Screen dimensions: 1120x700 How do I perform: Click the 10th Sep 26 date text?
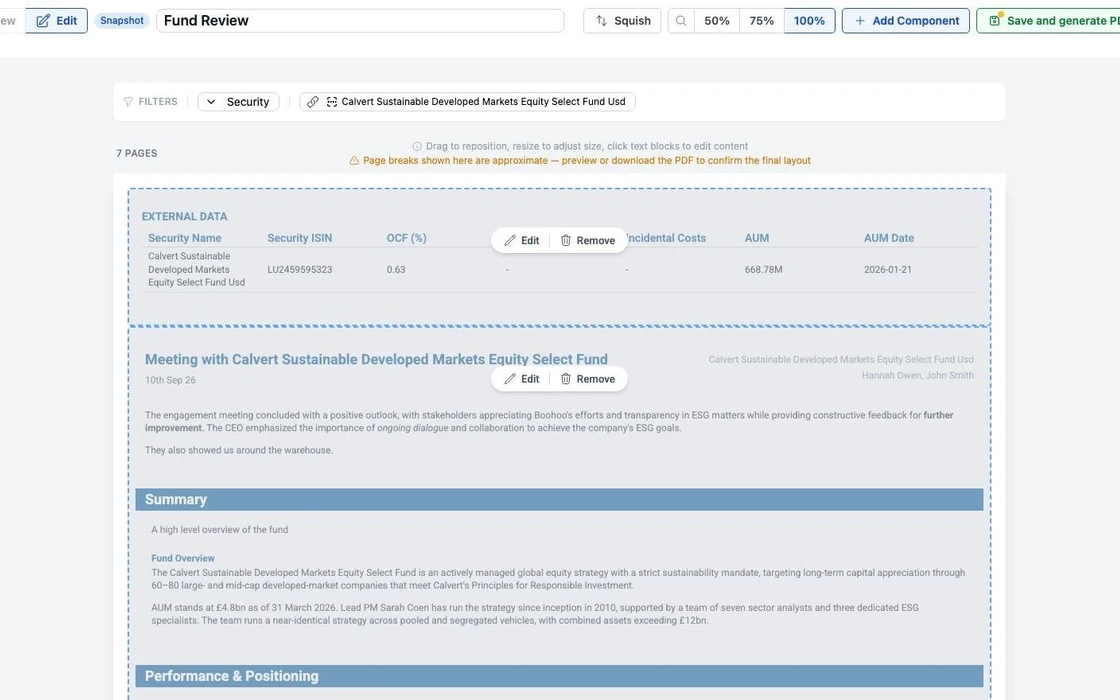[170, 380]
